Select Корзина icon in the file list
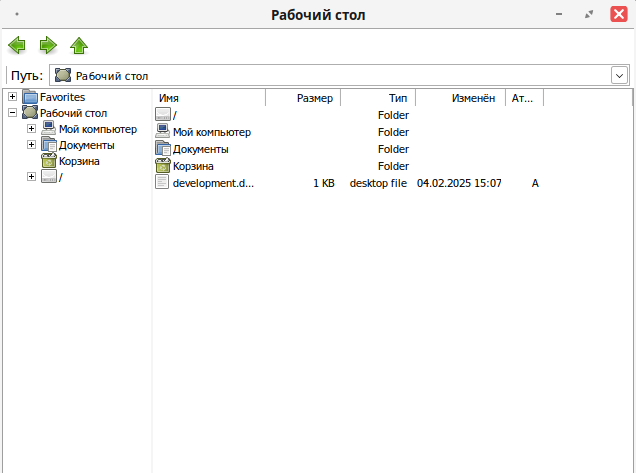Screen dimensions: 636x473 pyautogui.click(x=163, y=166)
